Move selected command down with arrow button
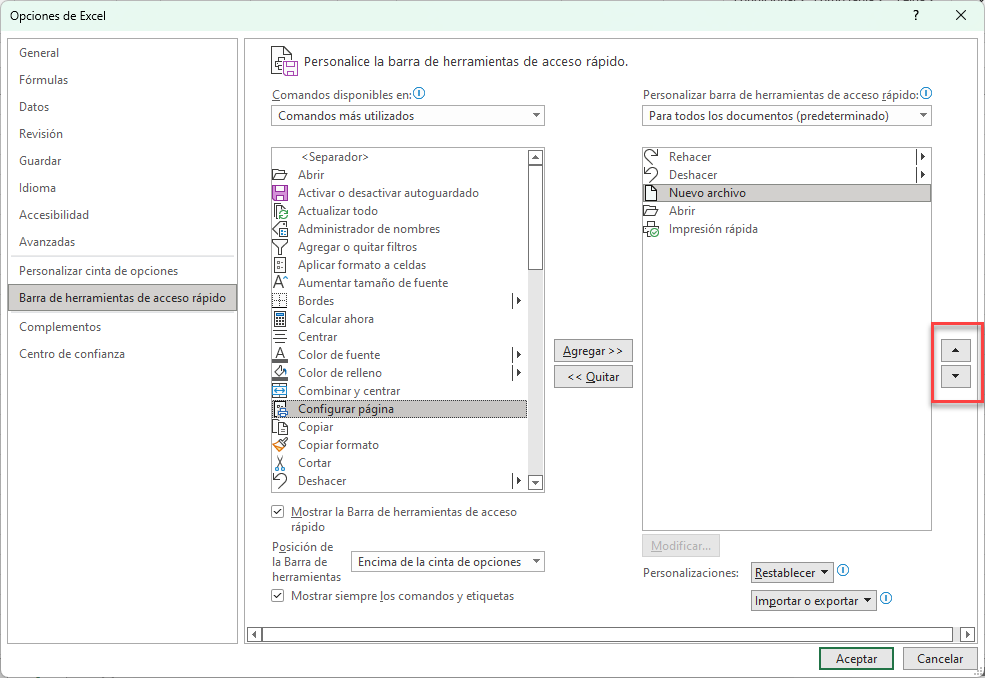 coord(955,376)
